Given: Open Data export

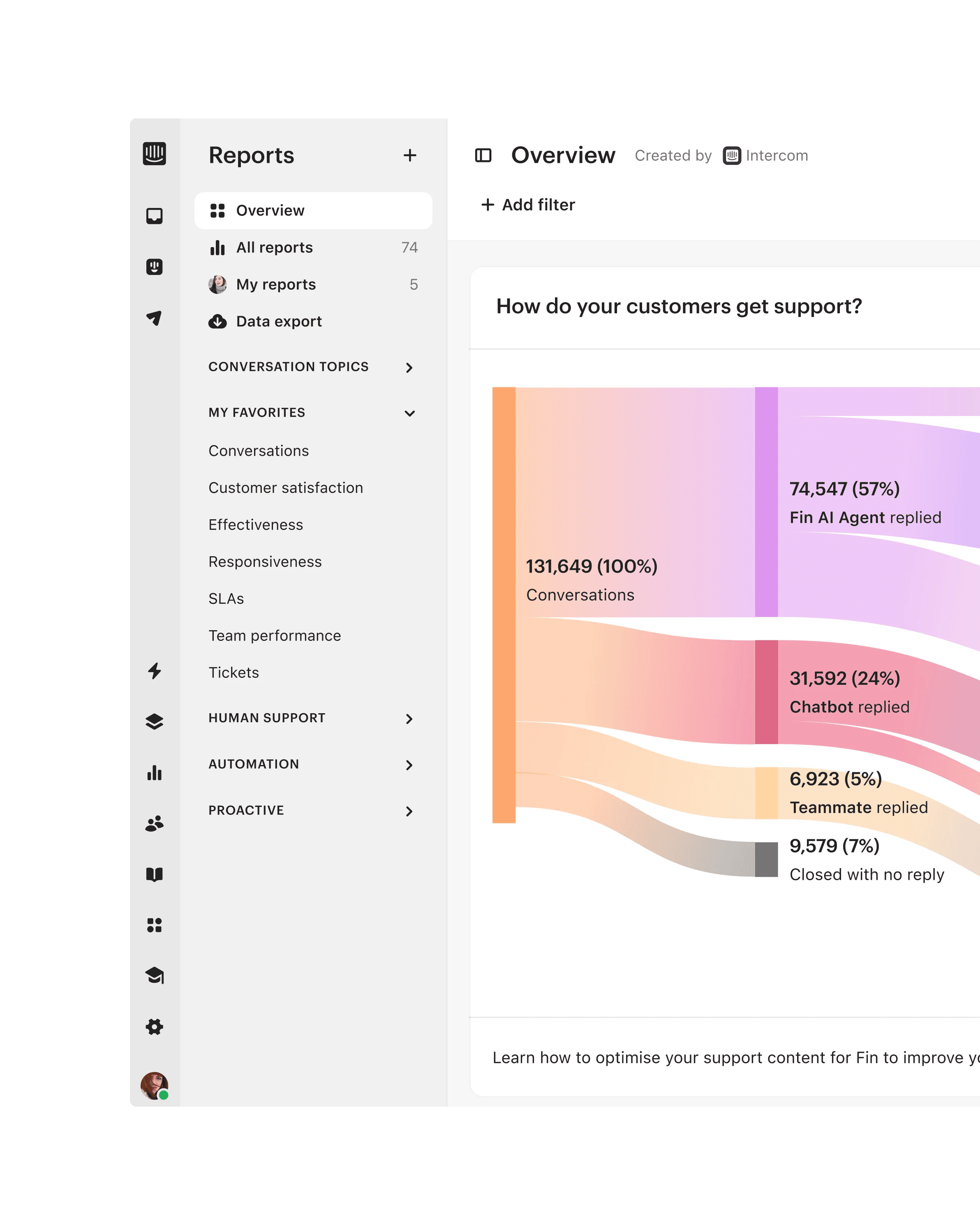Looking at the screenshot, I should [x=313, y=321].
